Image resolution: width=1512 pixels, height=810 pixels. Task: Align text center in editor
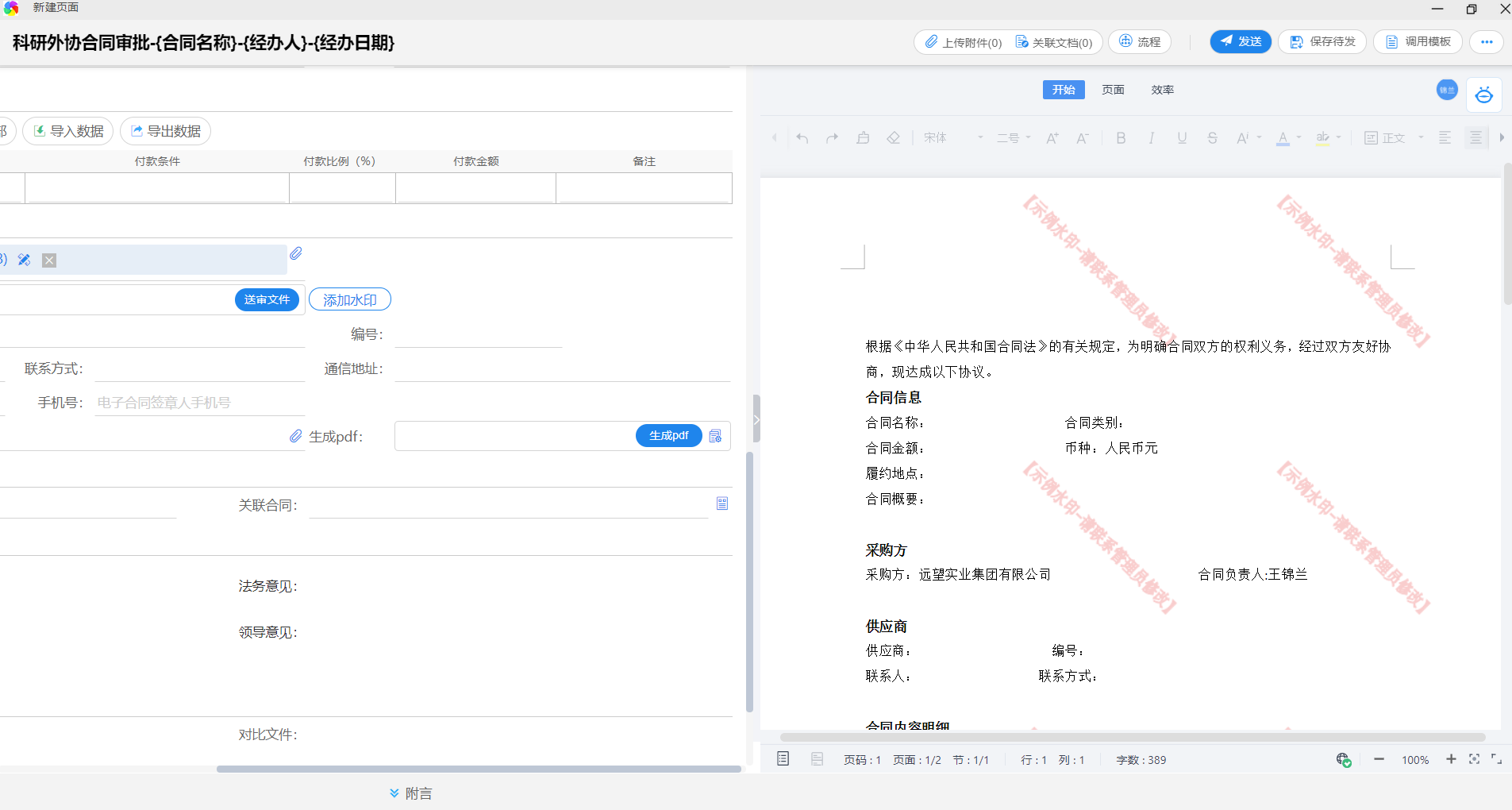point(1475,138)
